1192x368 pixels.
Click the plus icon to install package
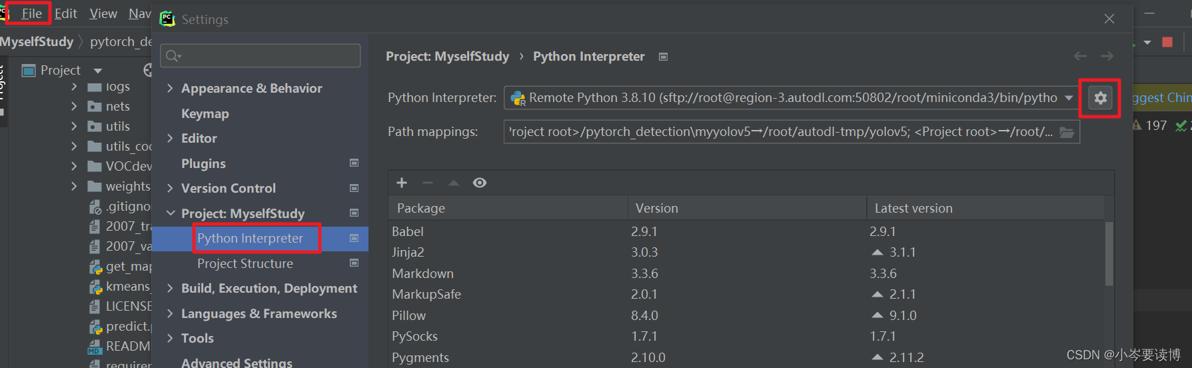402,182
